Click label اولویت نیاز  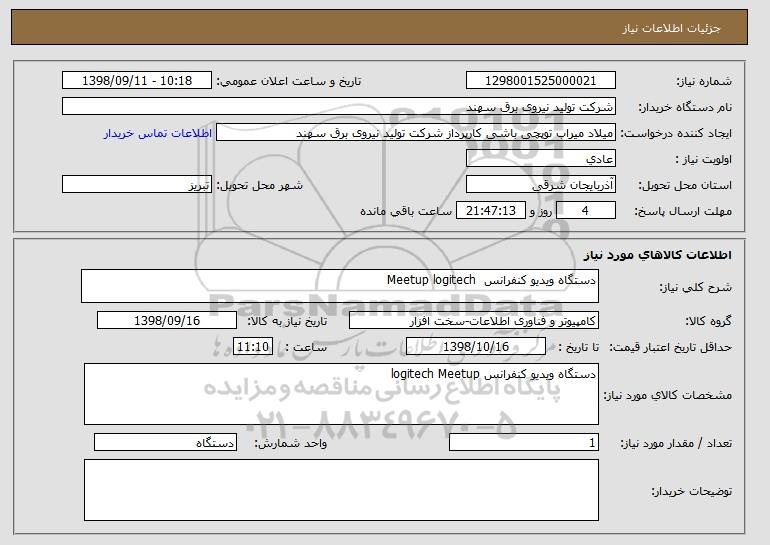[704, 159]
